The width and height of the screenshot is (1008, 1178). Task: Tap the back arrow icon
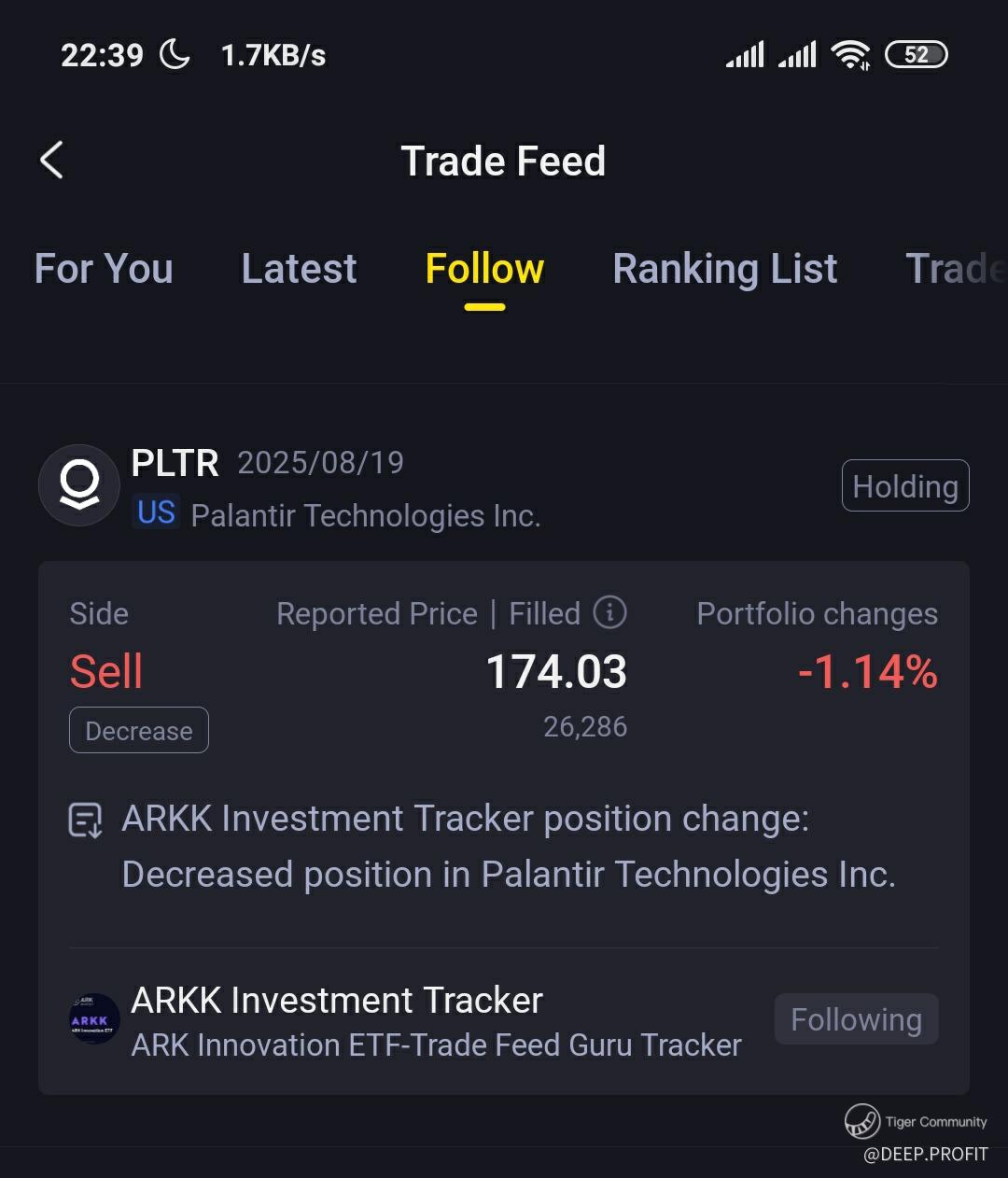click(x=52, y=161)
